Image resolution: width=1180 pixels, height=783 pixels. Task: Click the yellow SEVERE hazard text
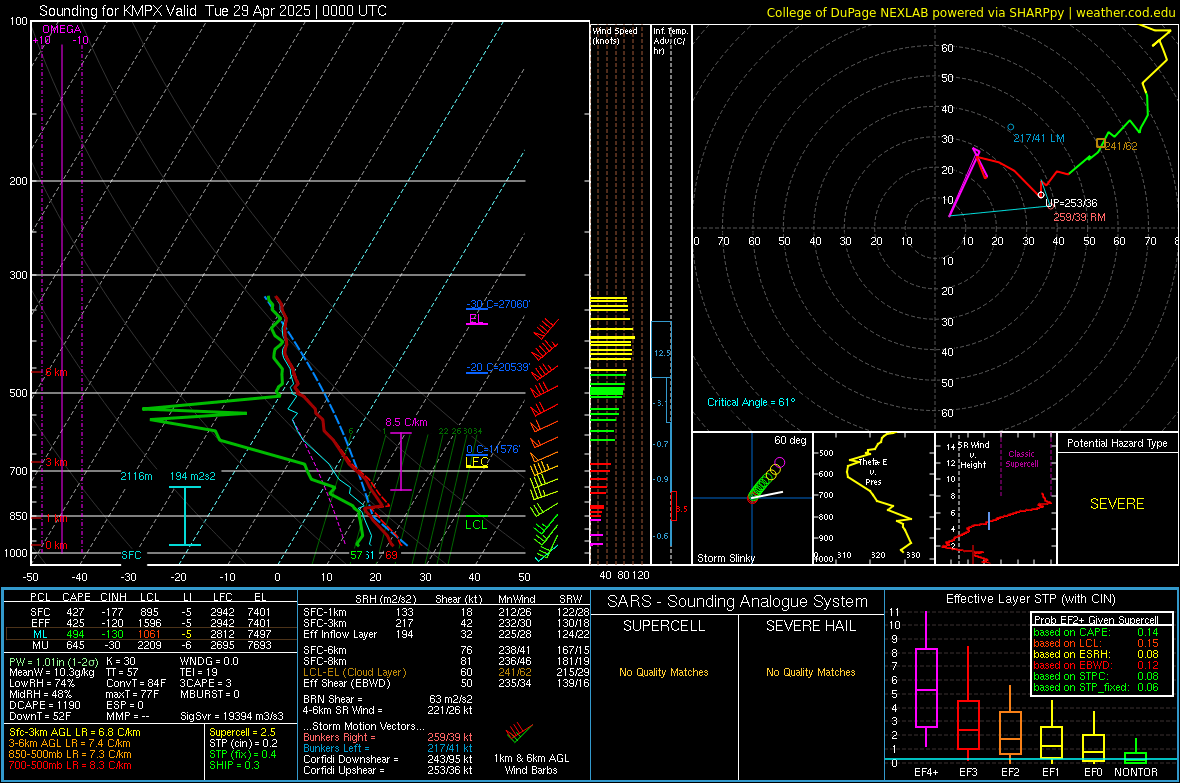click(1117, 504)
